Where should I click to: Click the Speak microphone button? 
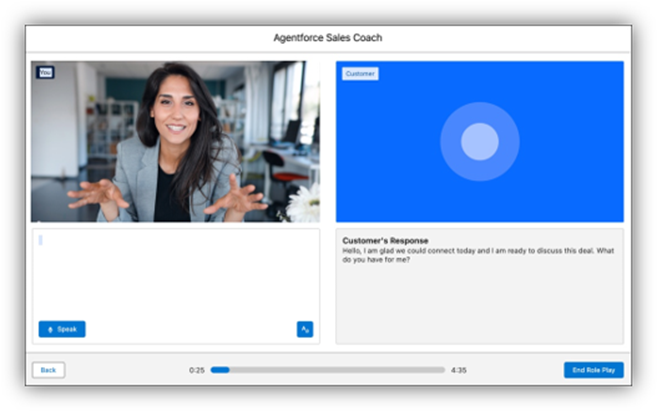point(62,329)
